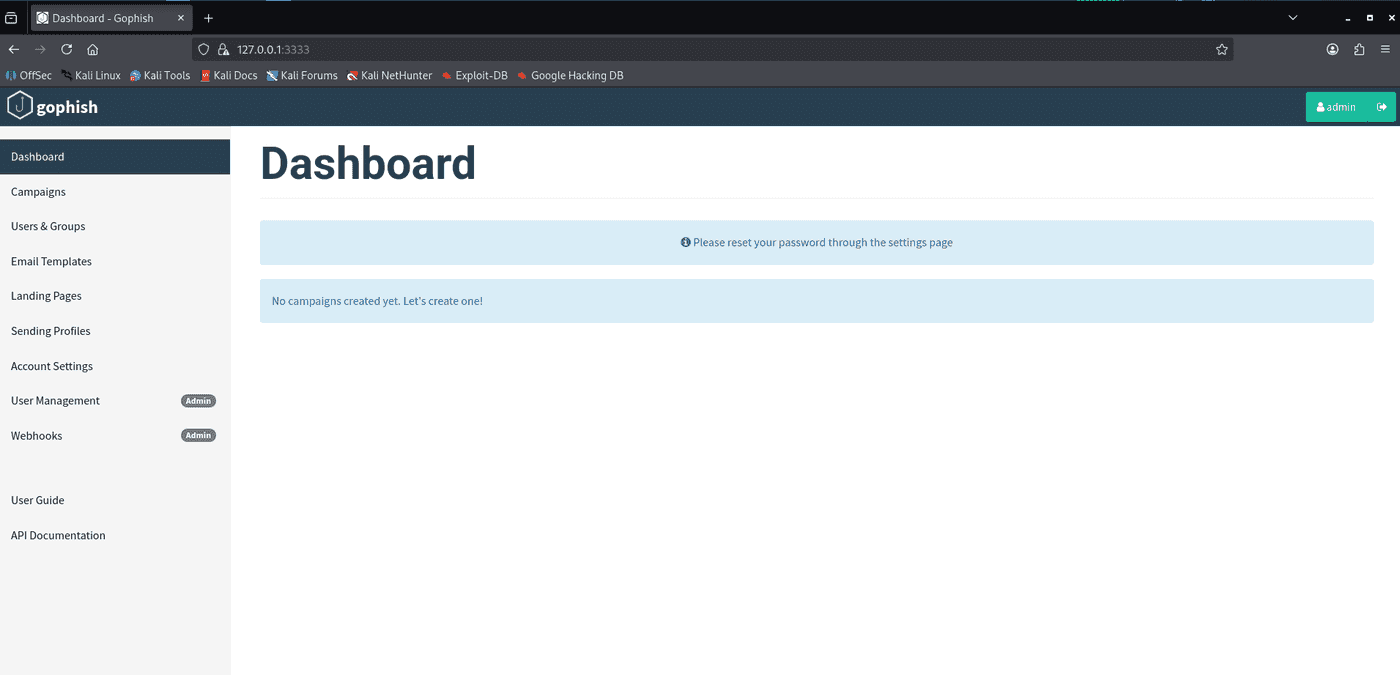
Task: Click the browser home icon
Action: (92, 49)
